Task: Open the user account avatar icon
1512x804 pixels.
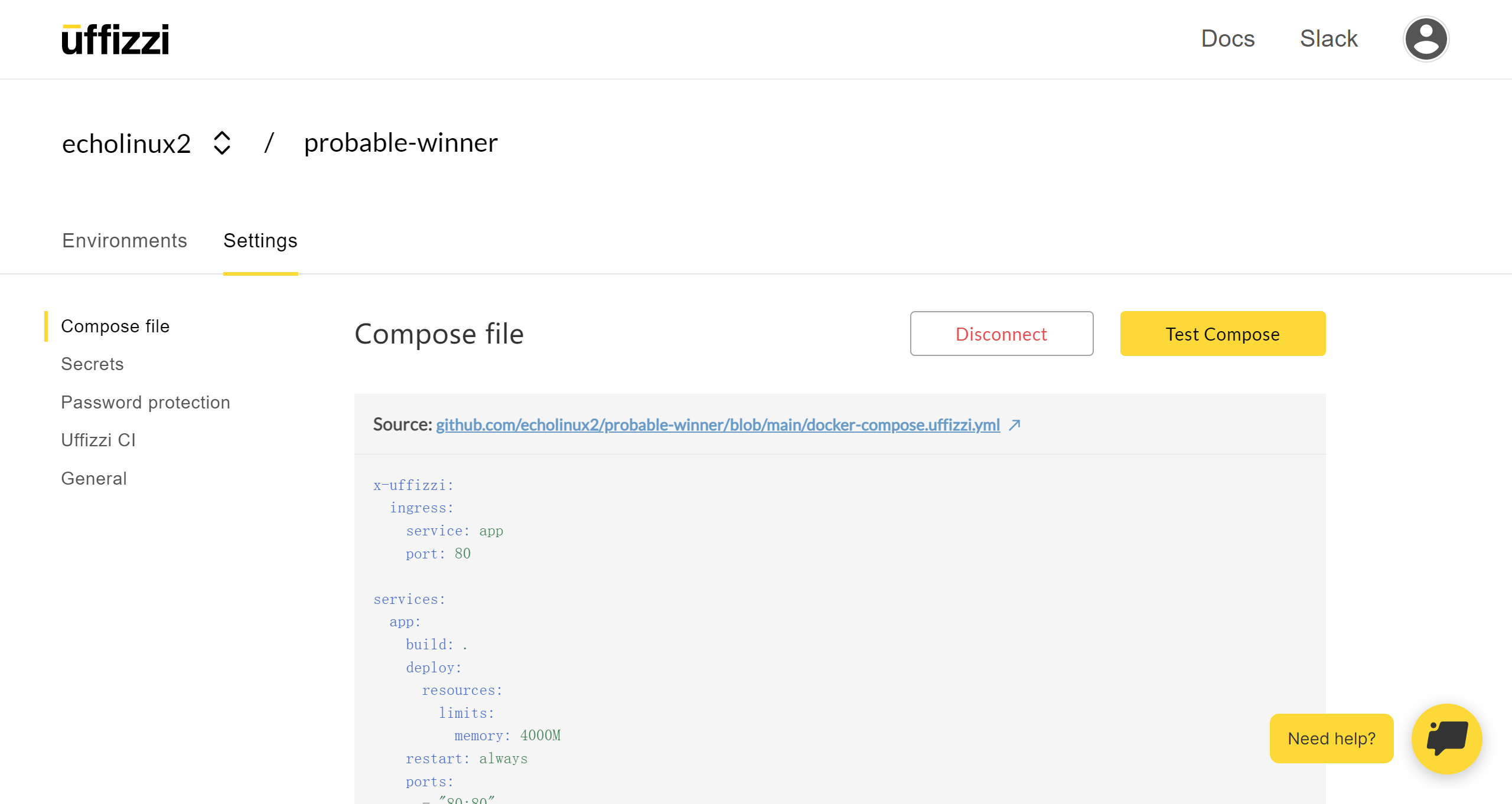Action: pyautogui.click(x=1426, y=39)
